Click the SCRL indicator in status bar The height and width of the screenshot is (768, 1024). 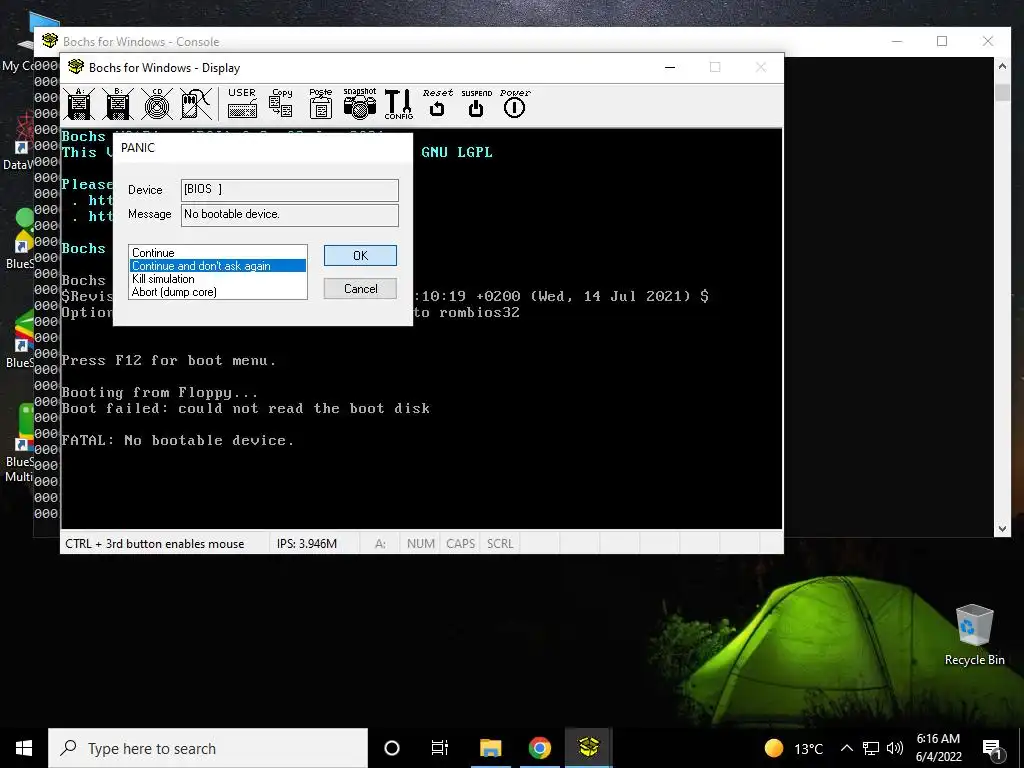point(500,543)
